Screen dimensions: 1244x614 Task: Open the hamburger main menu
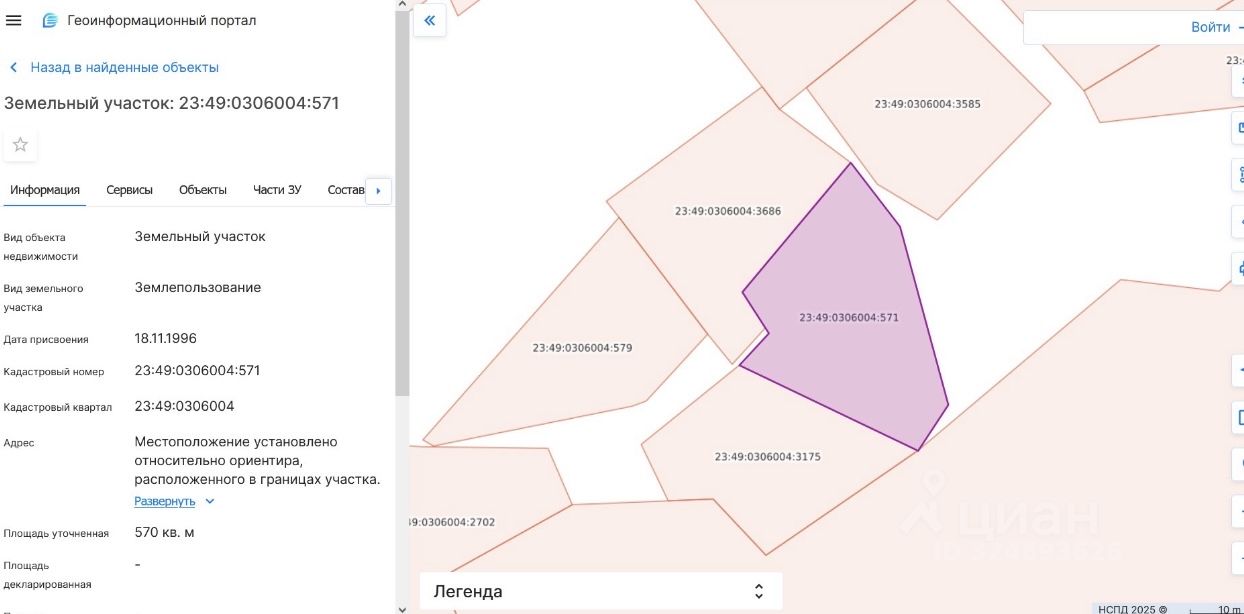14,20
